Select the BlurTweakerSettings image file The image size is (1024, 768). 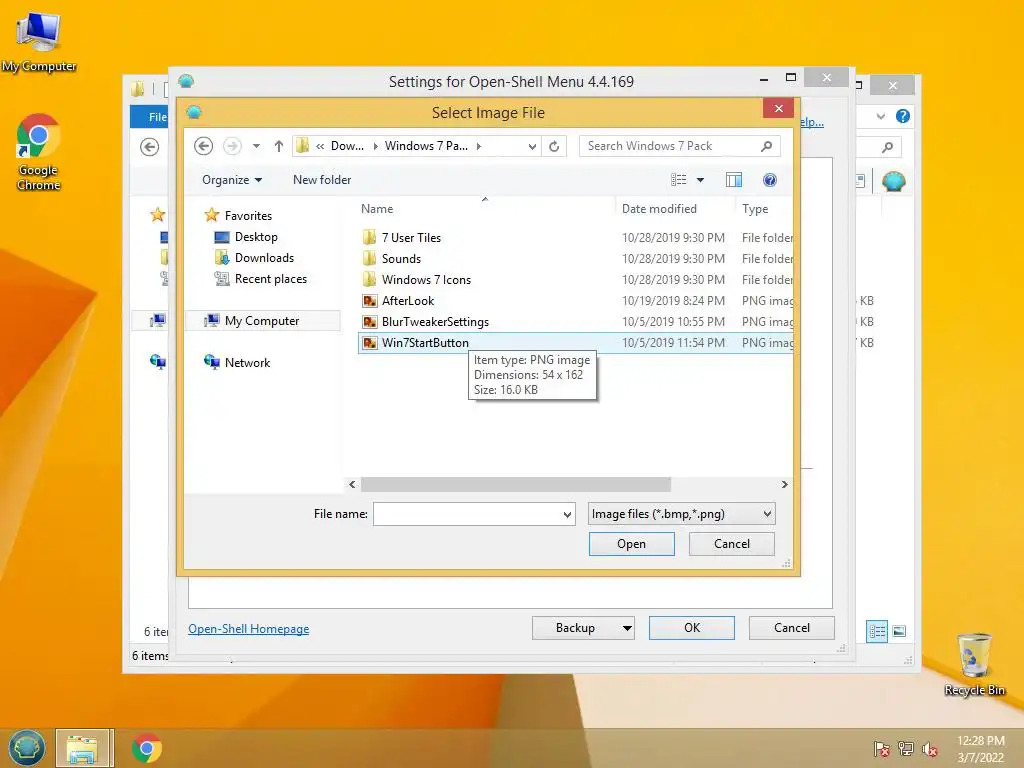(x=575, y=321)
